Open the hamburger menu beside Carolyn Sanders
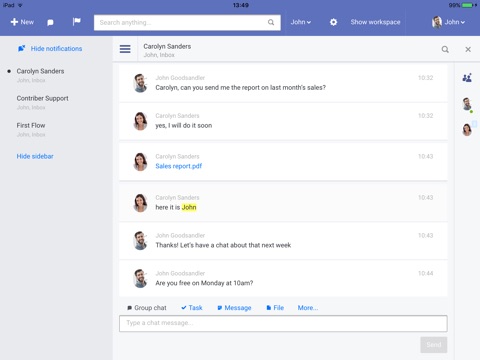Image resolution: width=480 pixels, height=360 pixels. click(125, 49)
